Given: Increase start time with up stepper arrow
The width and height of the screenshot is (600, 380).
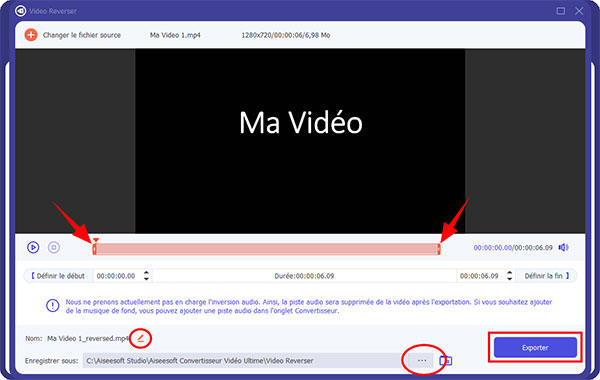Looking at the screenshot, I should coord(147,273).
